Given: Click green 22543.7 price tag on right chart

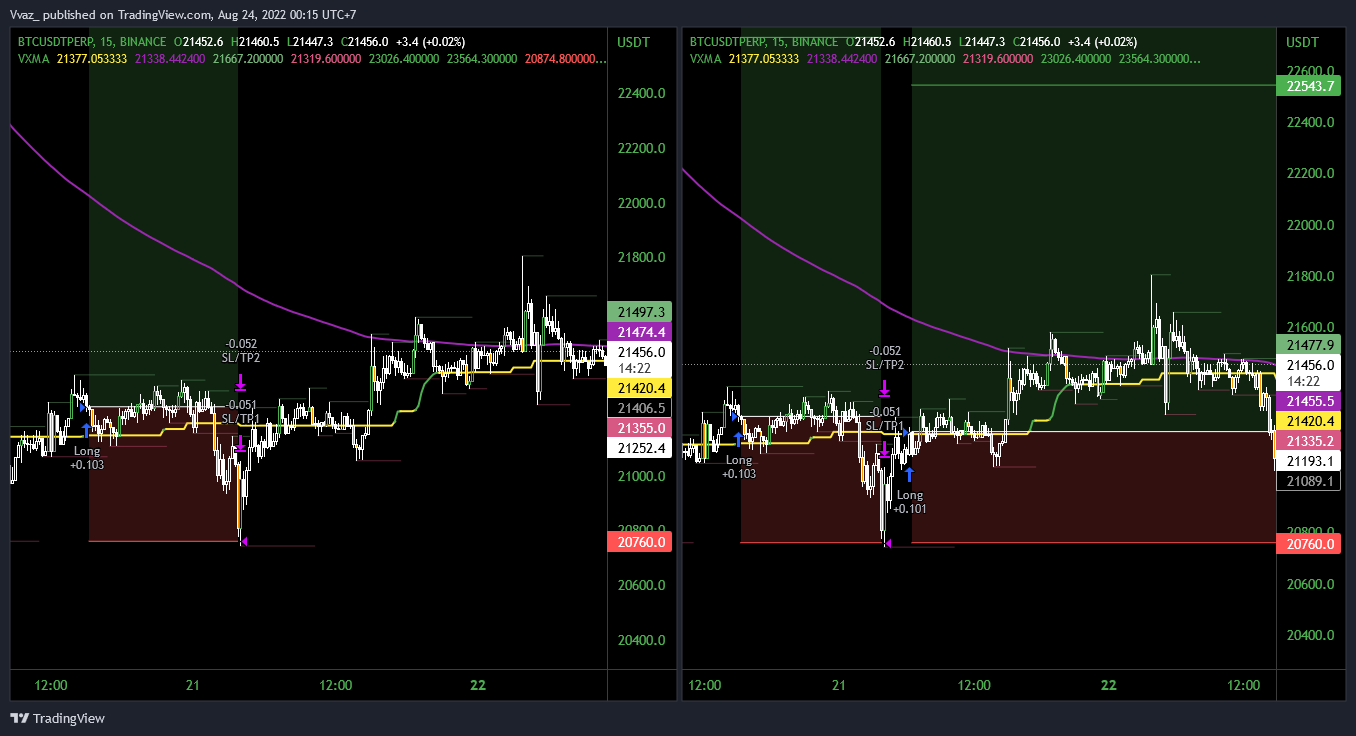Looking at the screenshot, I should point(1311,86).
